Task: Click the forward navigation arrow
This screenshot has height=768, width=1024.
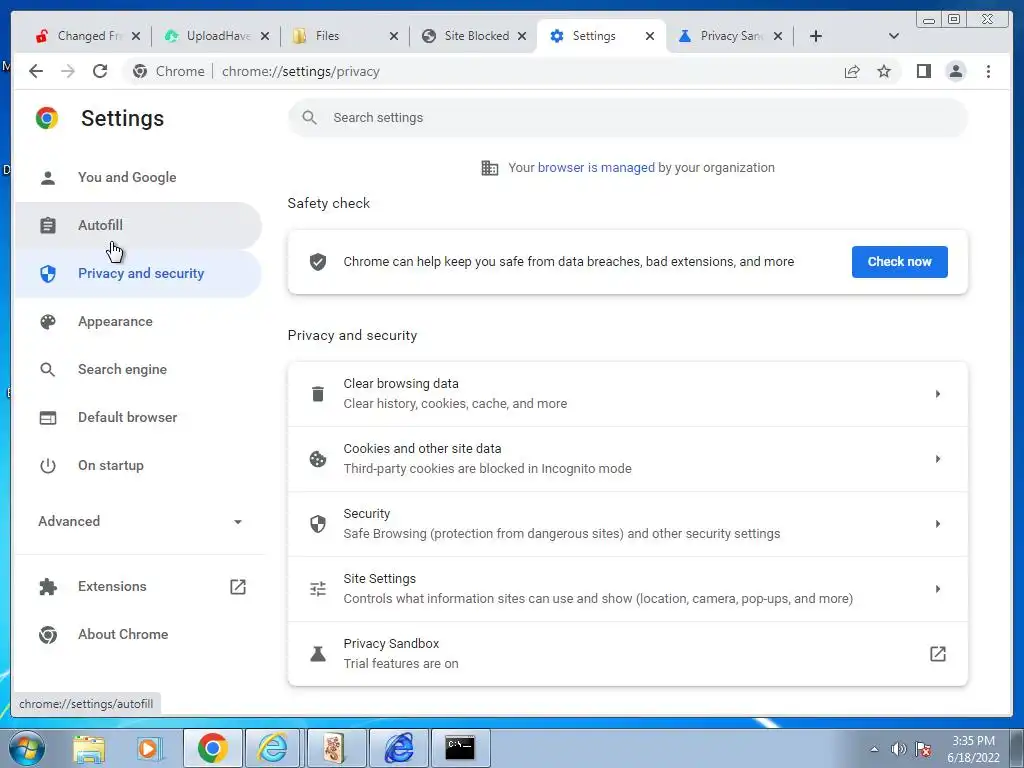Action: point(68,71)
